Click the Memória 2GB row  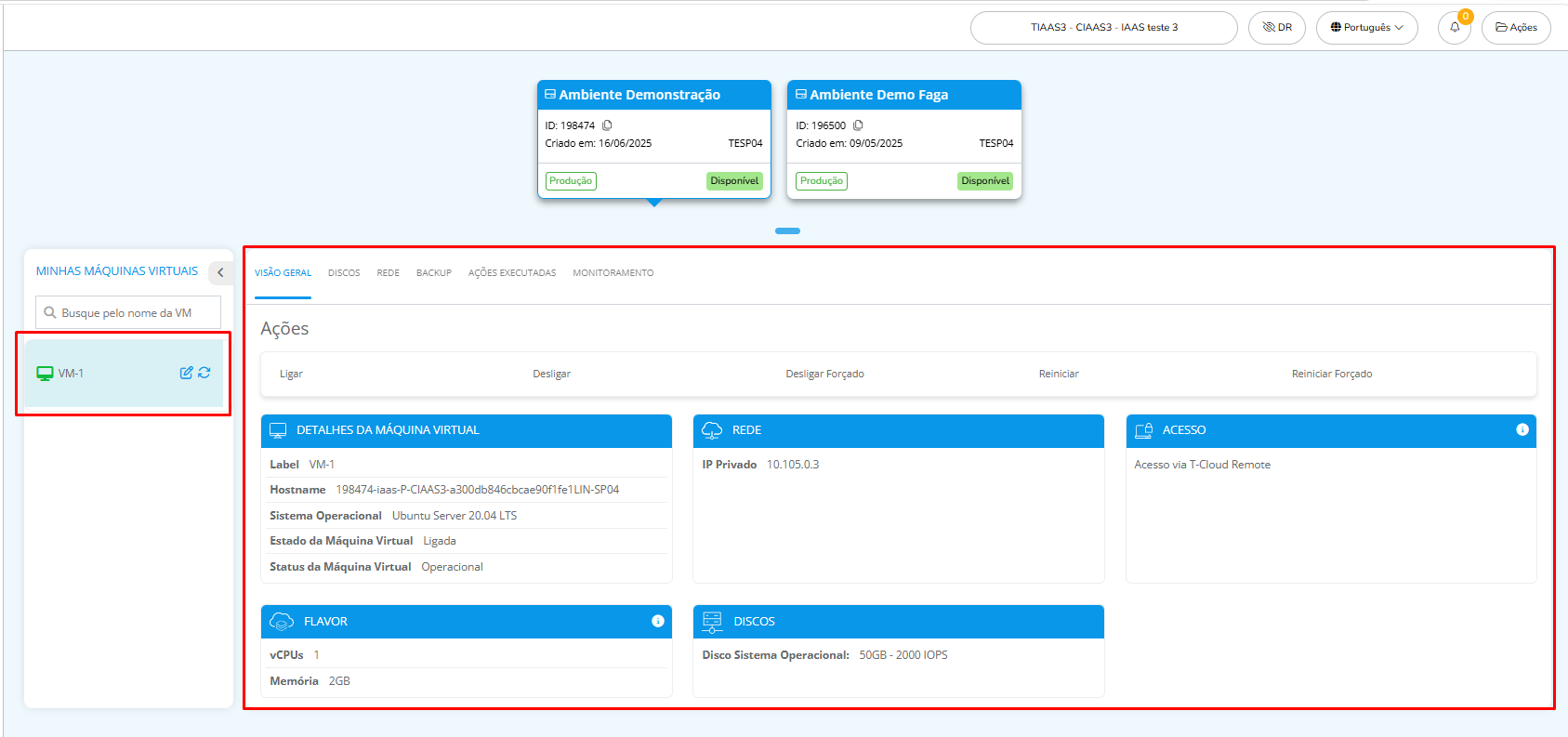467,681
